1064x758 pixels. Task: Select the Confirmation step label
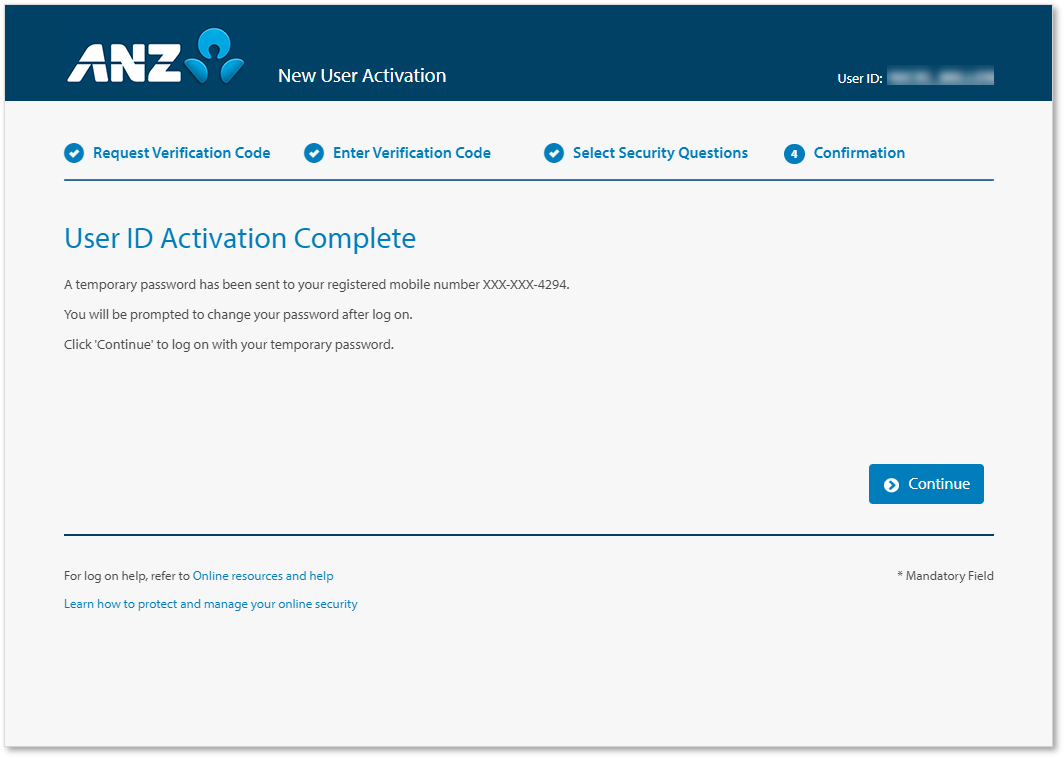859,153
